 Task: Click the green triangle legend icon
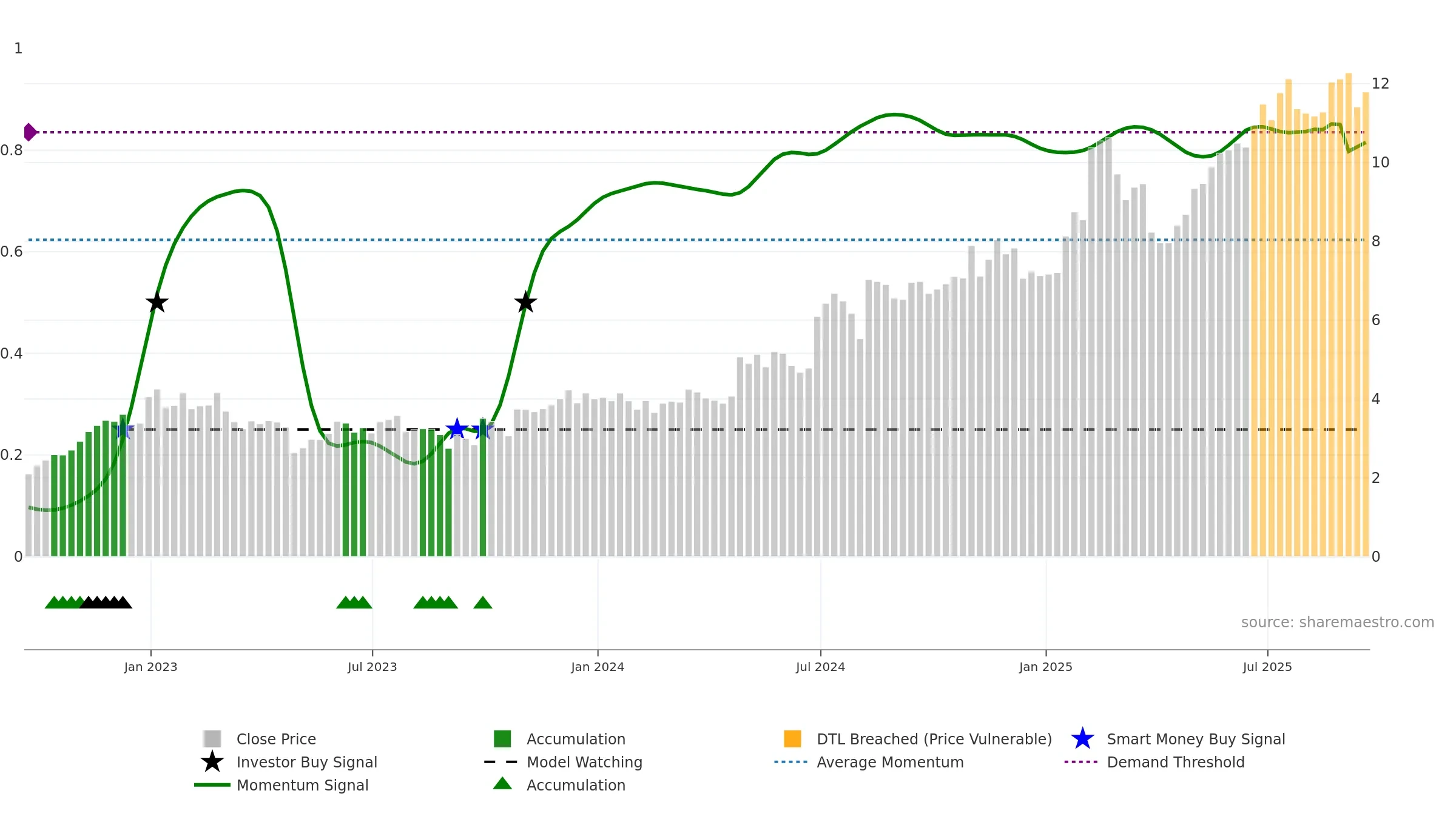(x=502, y=784)
